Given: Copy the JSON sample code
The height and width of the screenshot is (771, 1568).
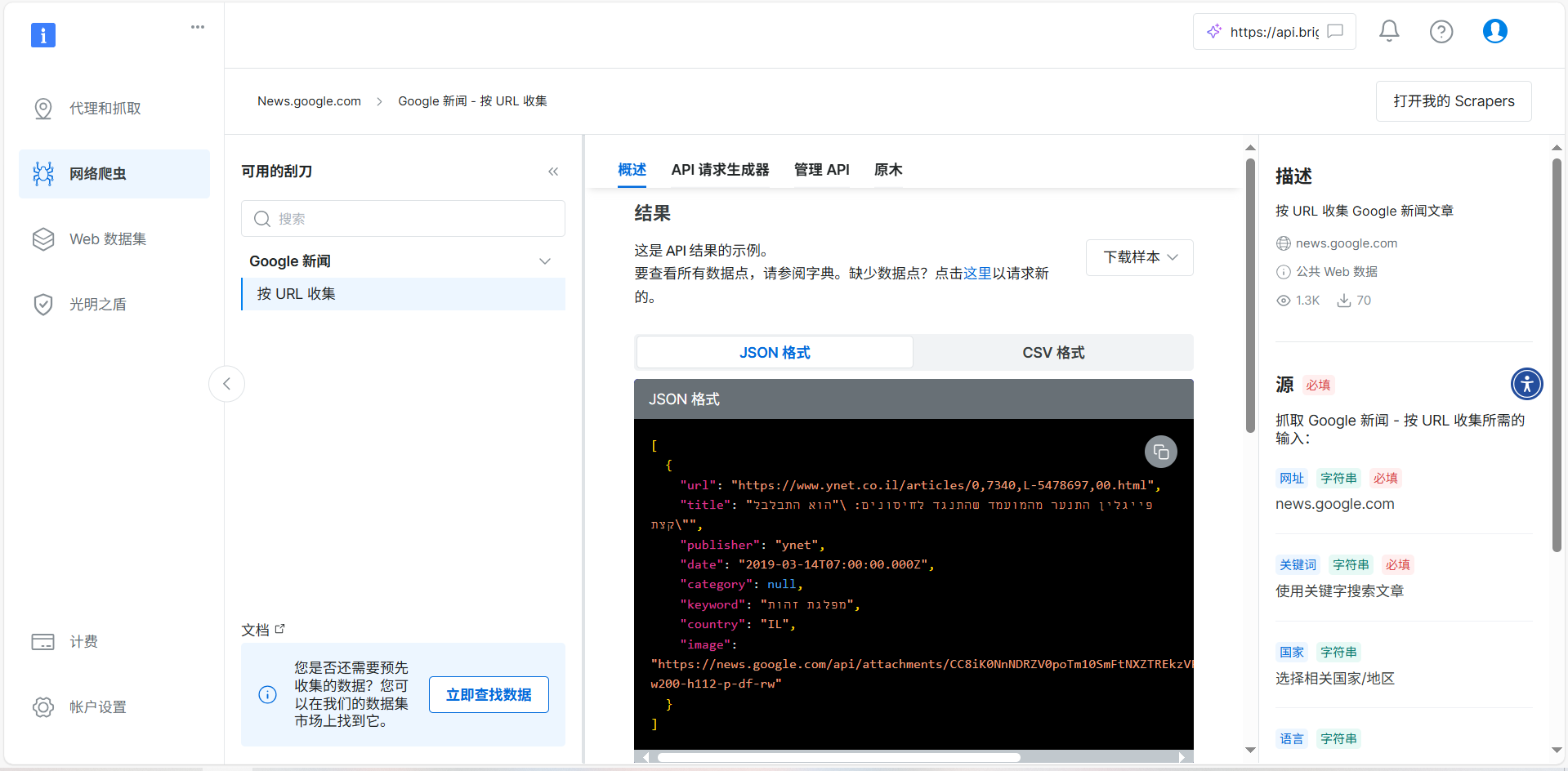Looking at the screenshot, I should pyautogui.click(x=1160, y=452).
